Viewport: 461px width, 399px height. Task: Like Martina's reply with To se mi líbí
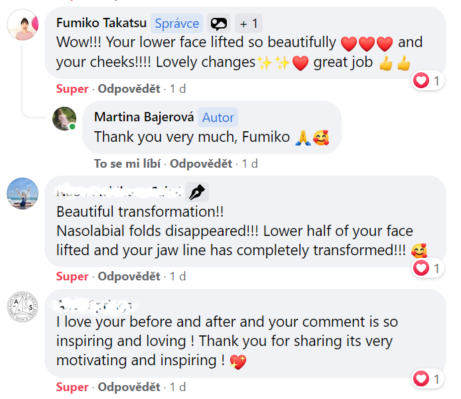point(127,164)
